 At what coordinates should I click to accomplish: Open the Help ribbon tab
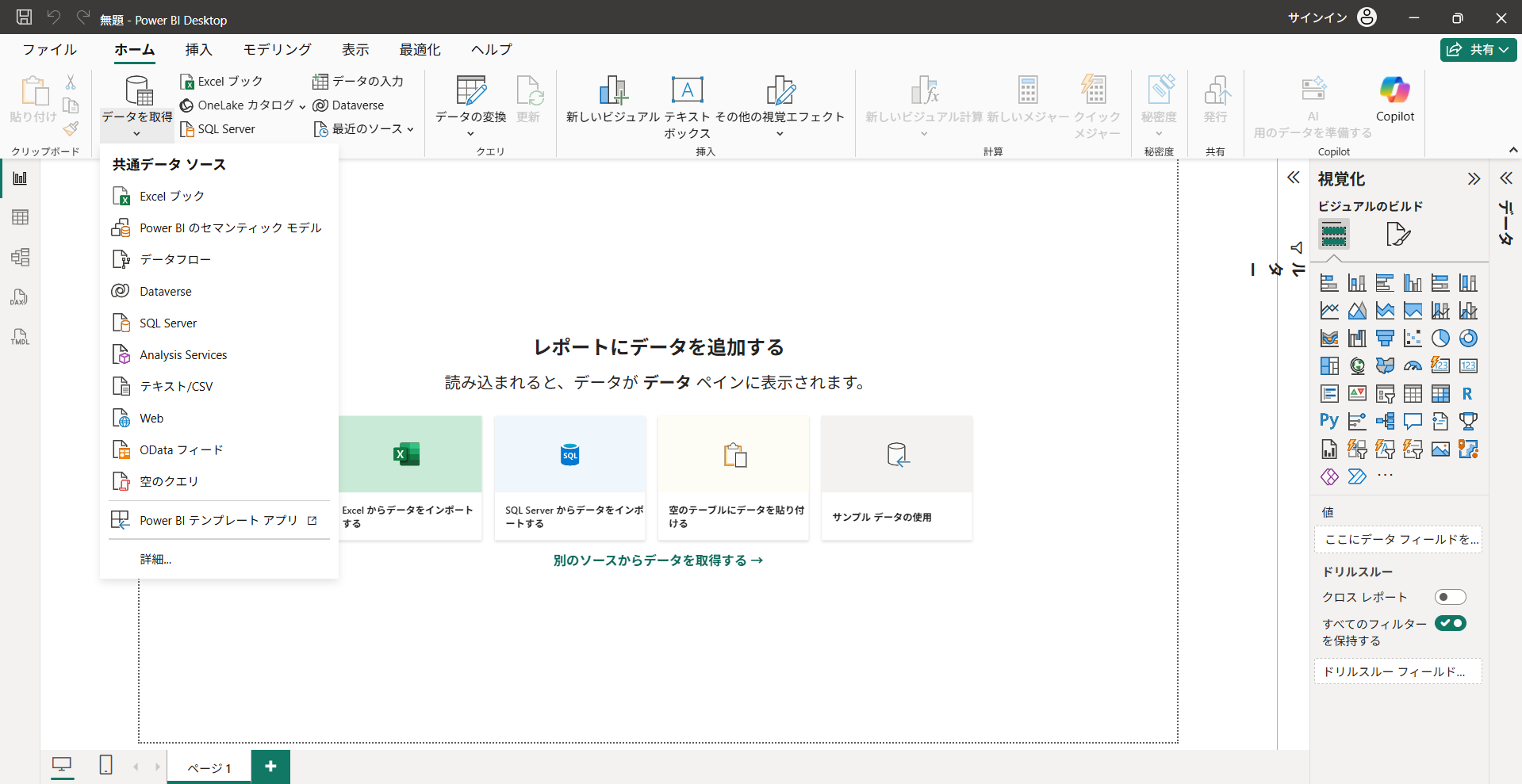coord(491,49)
